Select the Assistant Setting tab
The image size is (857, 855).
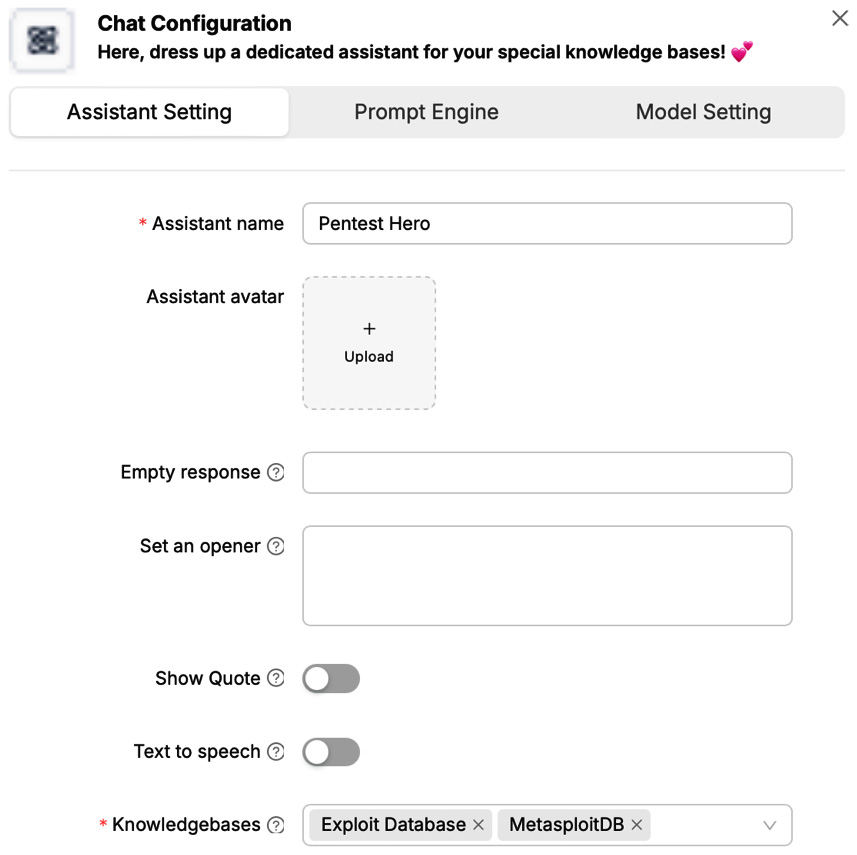coord(149,112)
